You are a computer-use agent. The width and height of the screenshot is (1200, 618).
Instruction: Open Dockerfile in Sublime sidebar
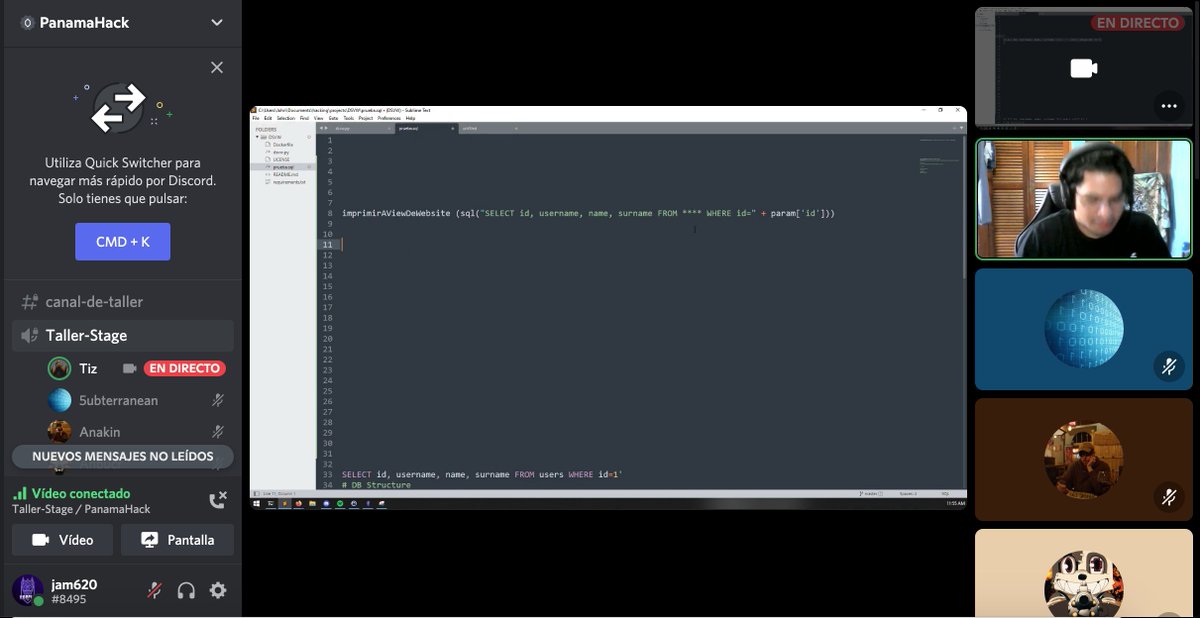(283, 145)
